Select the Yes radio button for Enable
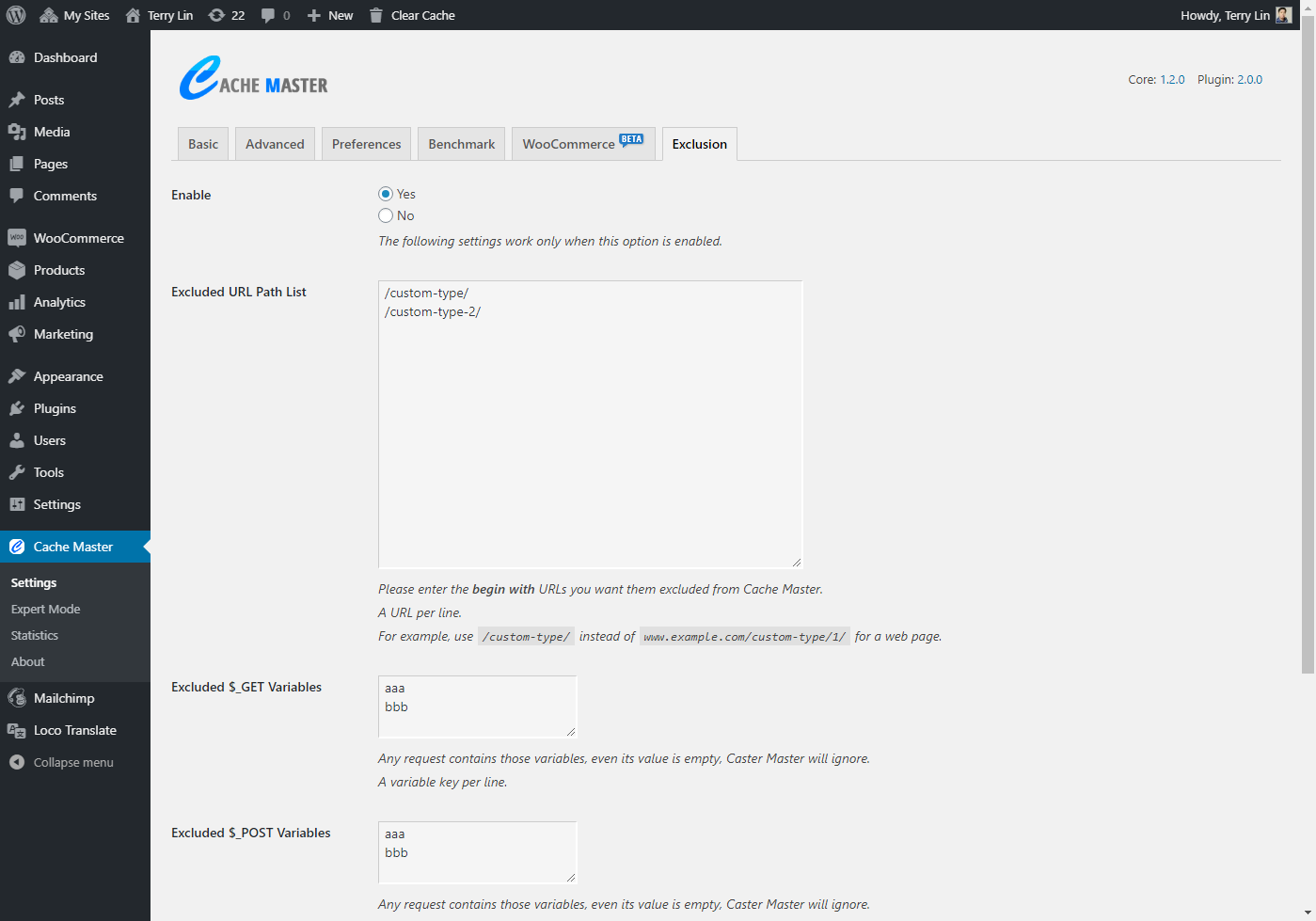 386,194
